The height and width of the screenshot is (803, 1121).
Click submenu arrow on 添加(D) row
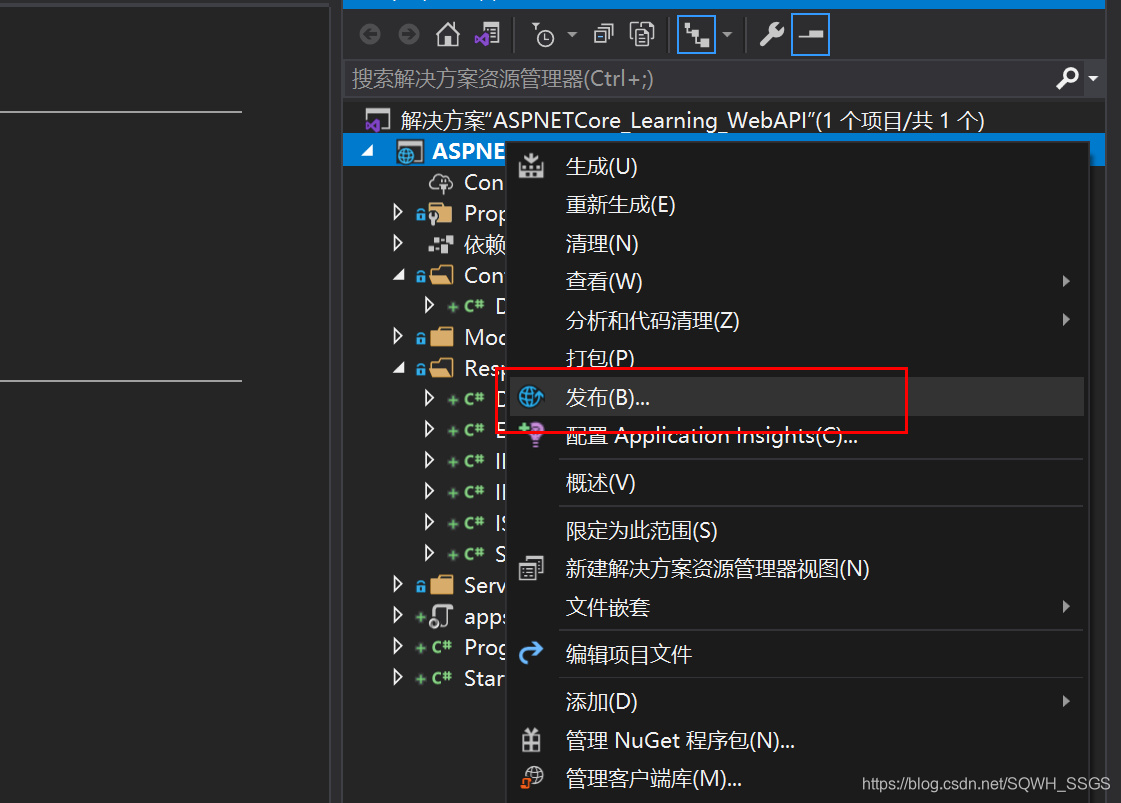click(1066, 701)
